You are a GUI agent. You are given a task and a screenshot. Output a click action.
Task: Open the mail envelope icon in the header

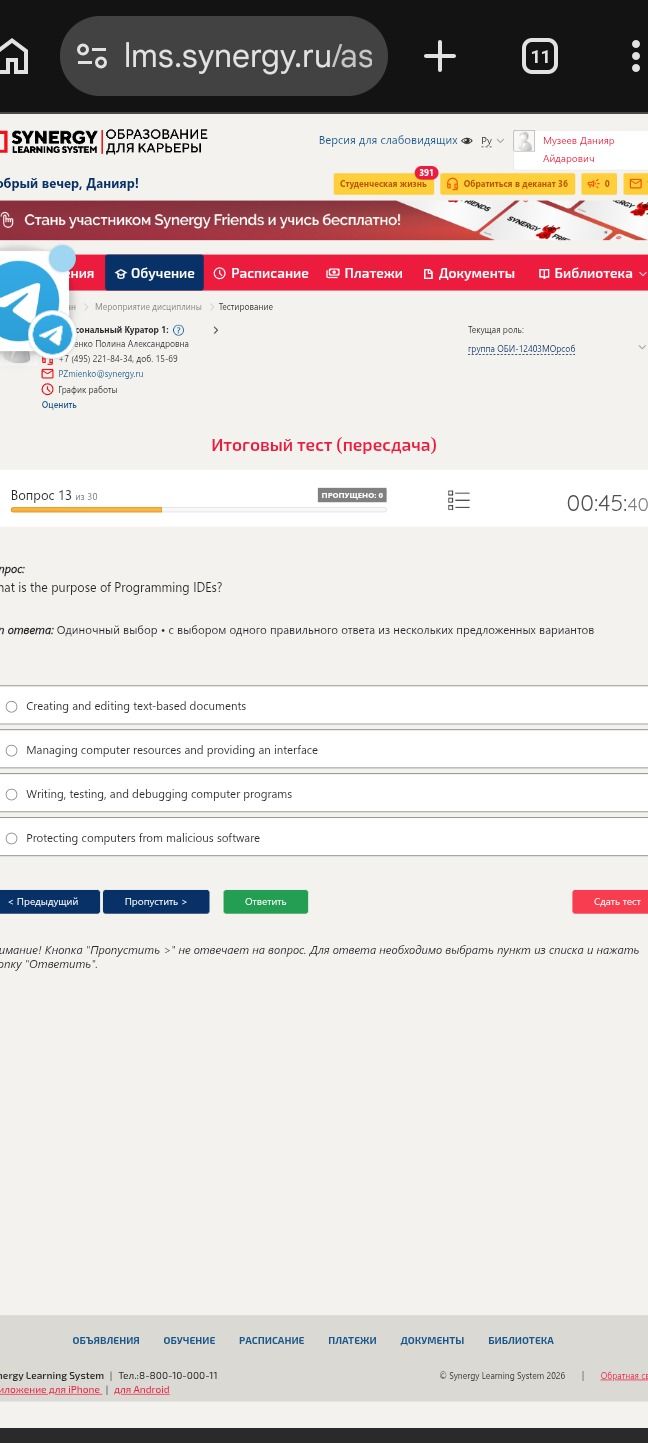tap(636, 184)
